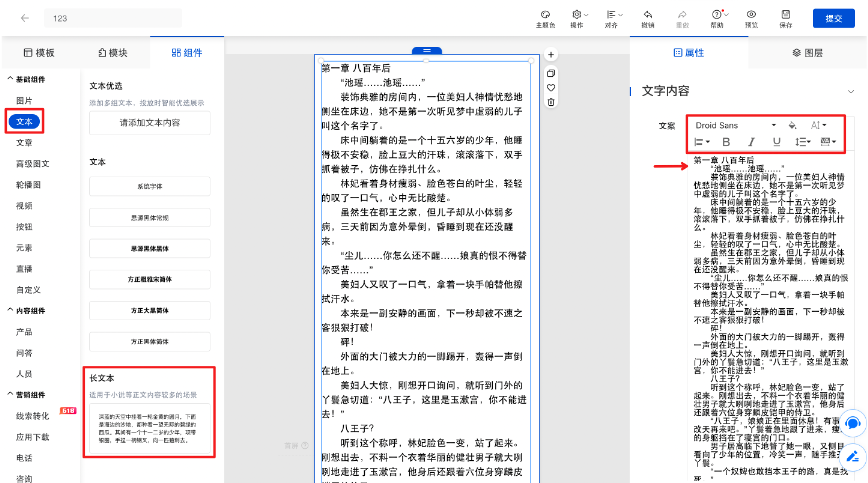868x483 pixels.
Task: Click the paint bucket fill color icon
Action: coord(792,125)
